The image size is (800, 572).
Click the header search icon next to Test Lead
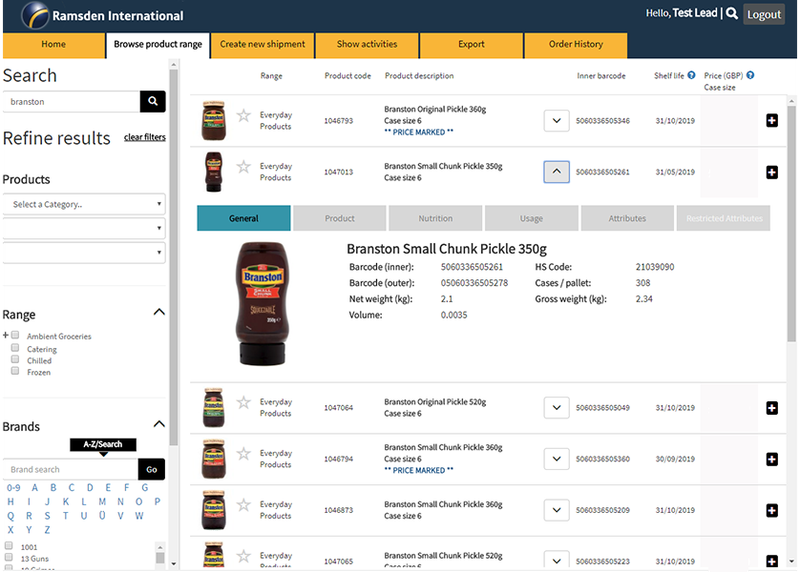pyautogui.click(x=732, y=14)
